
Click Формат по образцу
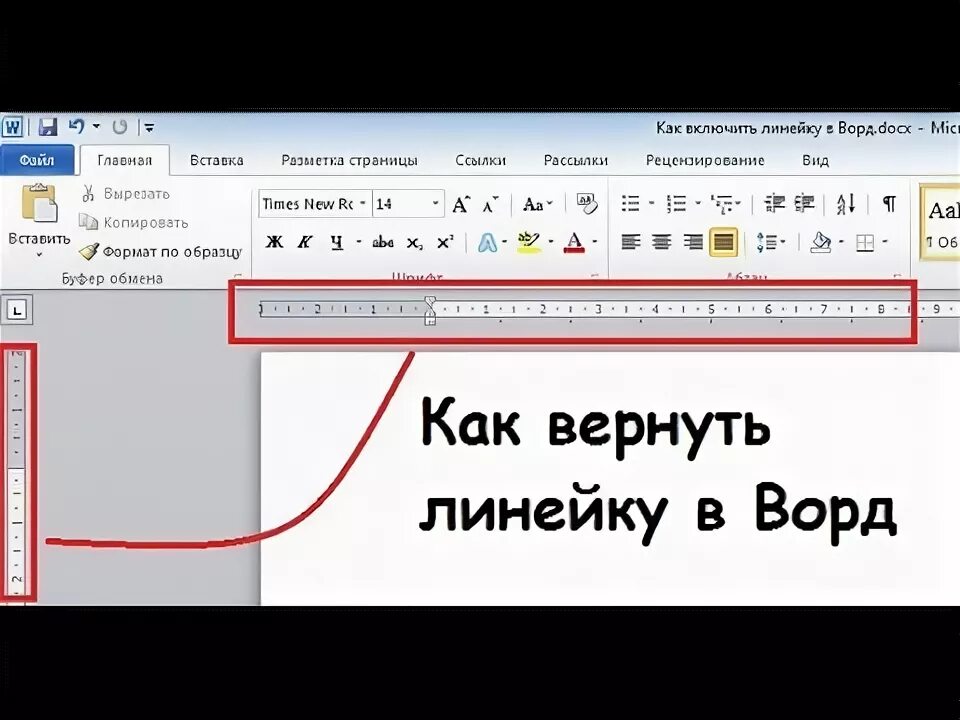click(160, 252)
